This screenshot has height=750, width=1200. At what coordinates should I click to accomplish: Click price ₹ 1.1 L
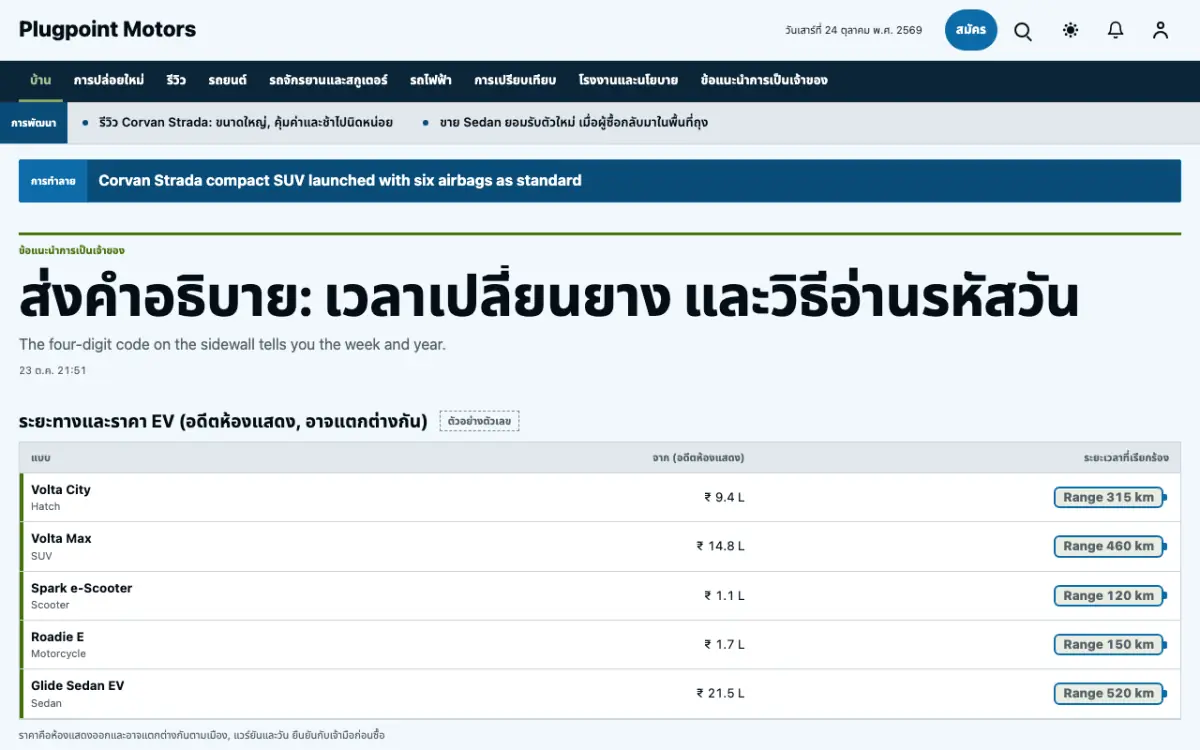click(724, 596)
